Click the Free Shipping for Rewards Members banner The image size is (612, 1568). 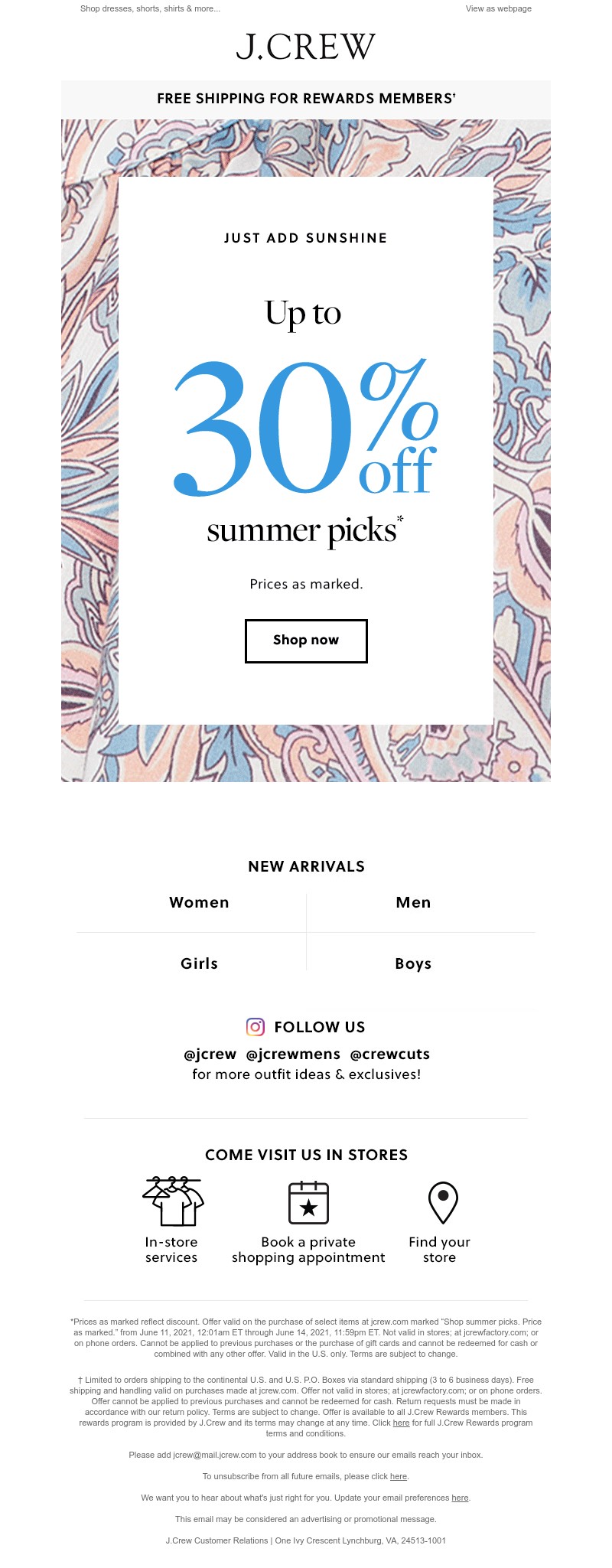(306, 99)
